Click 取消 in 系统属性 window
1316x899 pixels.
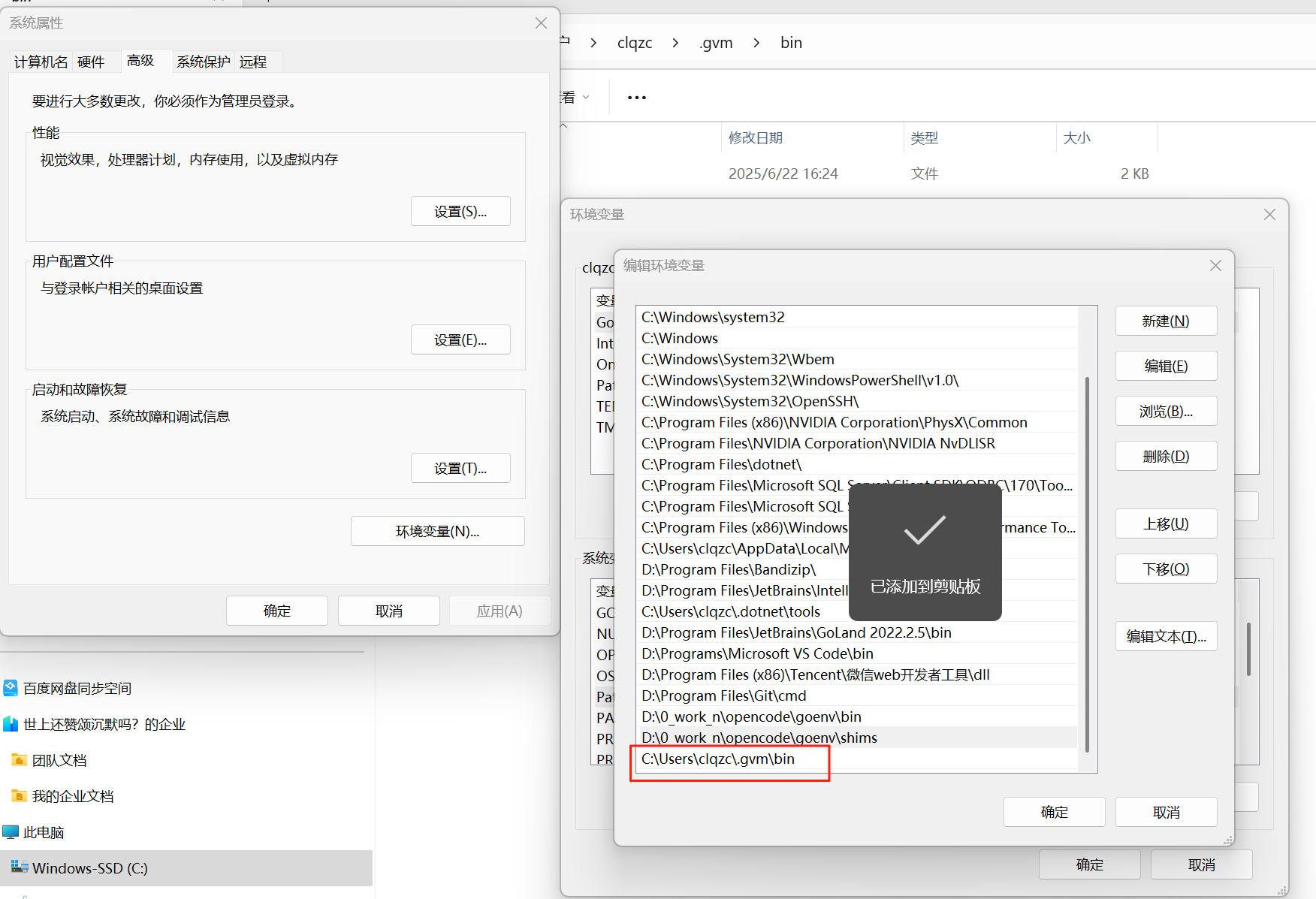[388, 611]
